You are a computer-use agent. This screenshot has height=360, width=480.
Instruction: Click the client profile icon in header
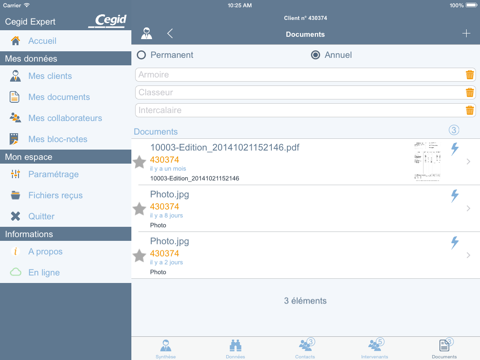(147, 33)
